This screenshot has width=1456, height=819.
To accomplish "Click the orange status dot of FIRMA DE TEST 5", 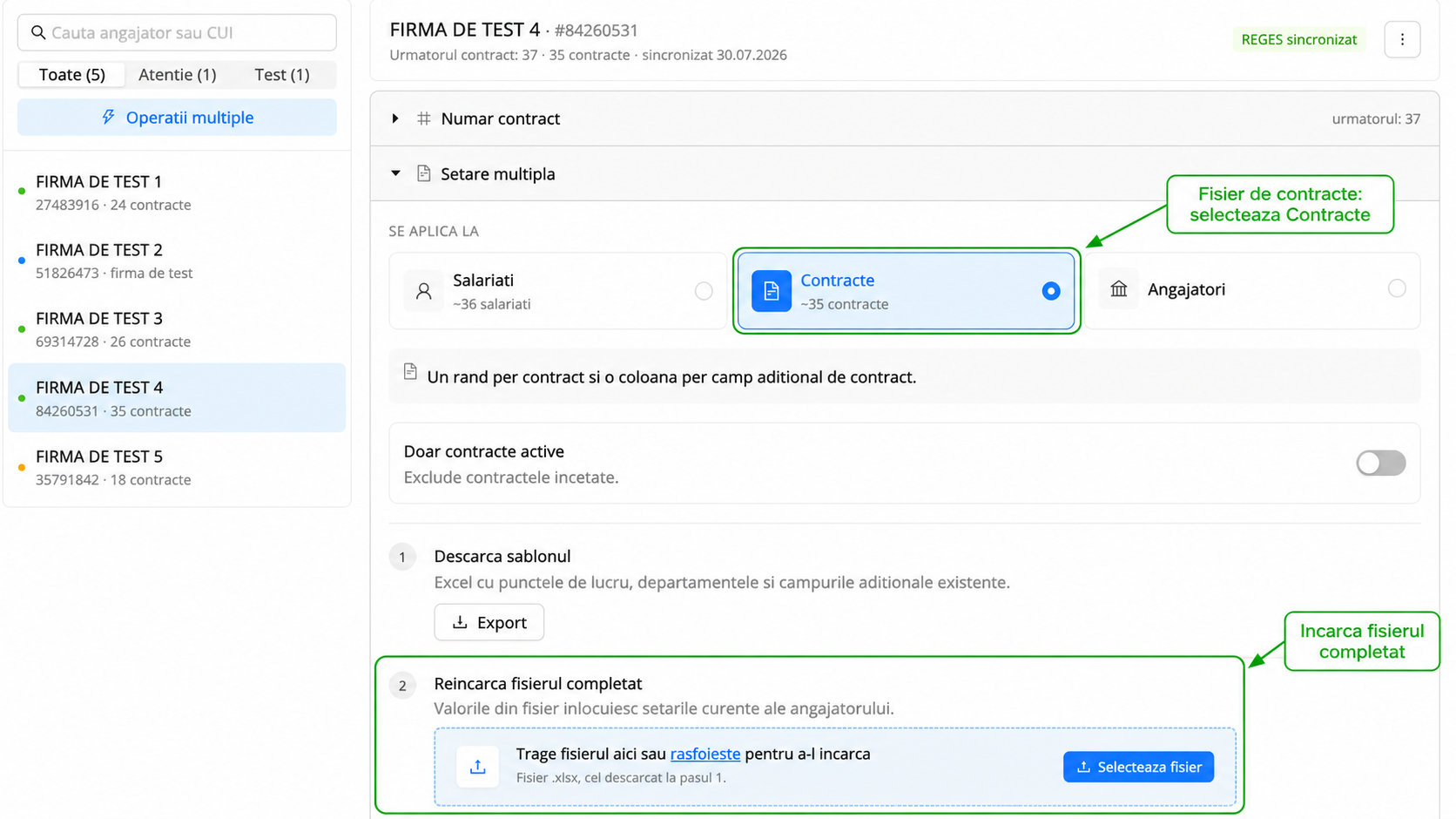I will tap(22, 467).
